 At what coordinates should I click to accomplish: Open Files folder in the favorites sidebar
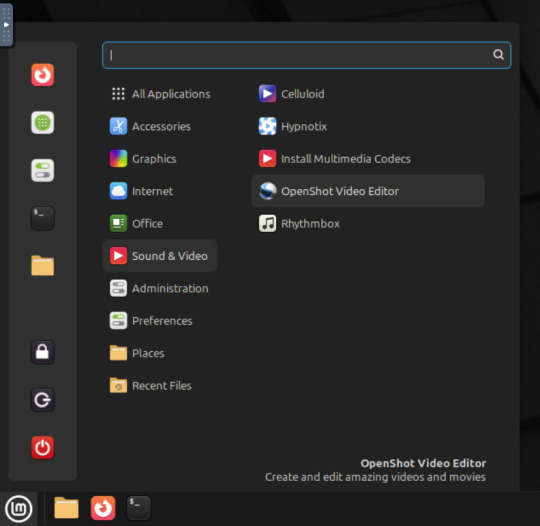(x=42, y=266)
